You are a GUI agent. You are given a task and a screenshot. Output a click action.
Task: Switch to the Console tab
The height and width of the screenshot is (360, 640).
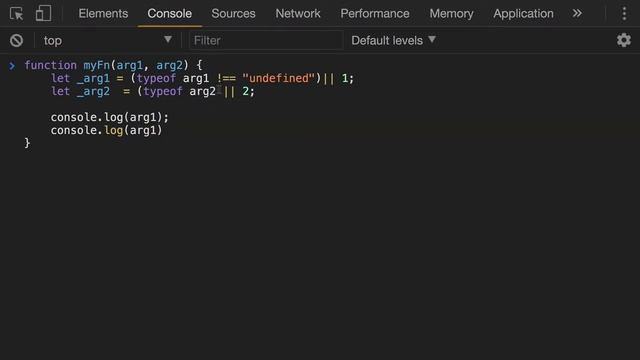[169, 13]
